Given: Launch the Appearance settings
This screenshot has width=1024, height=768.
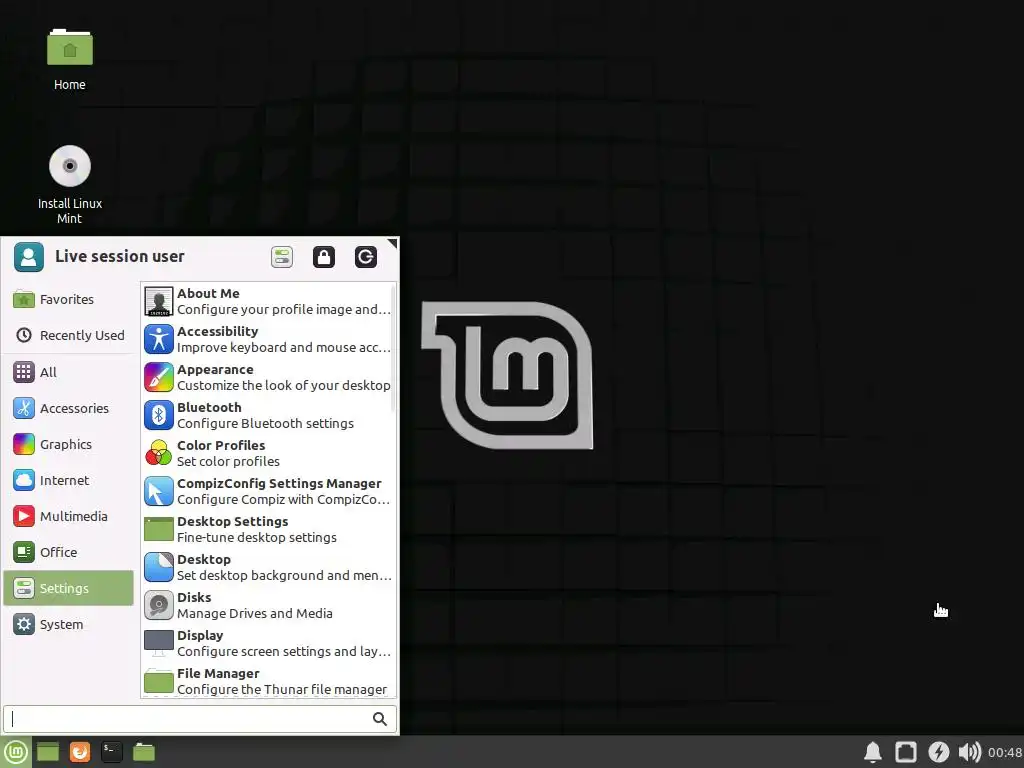Looking at the screenshot, I should click(268, 377).
